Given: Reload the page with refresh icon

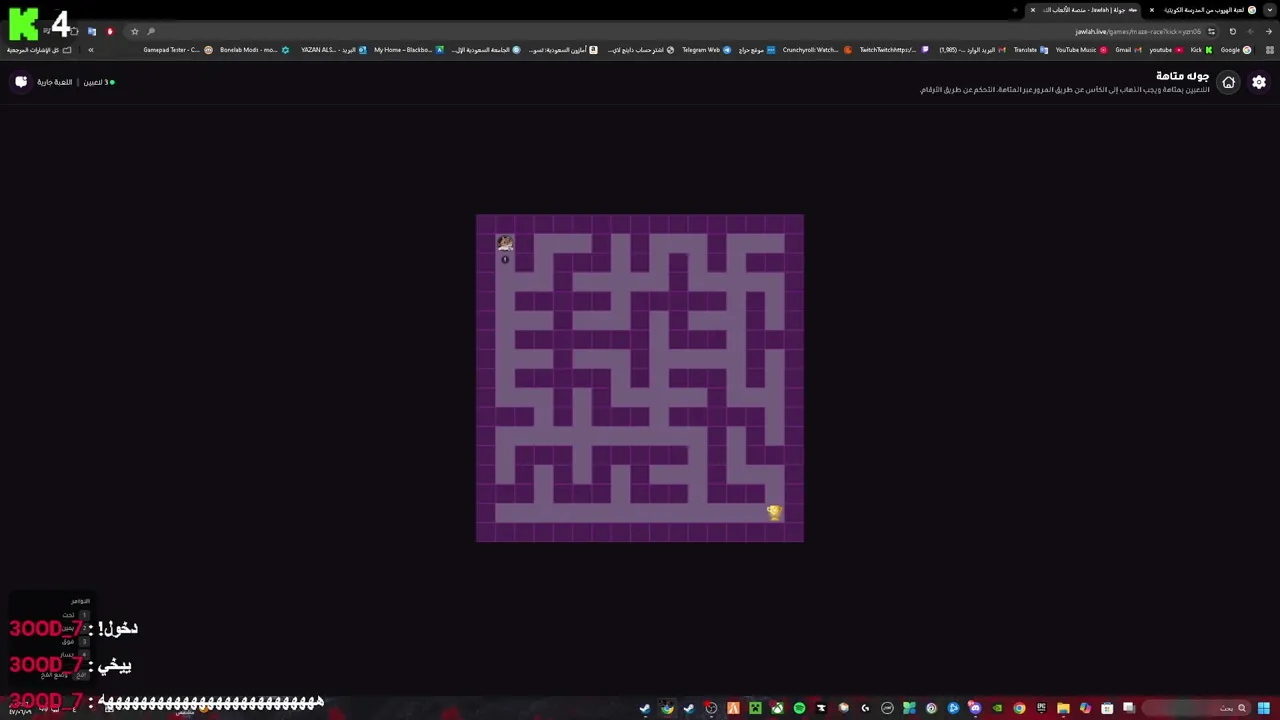Looking at the screenshot, I should click(1232, 31).
